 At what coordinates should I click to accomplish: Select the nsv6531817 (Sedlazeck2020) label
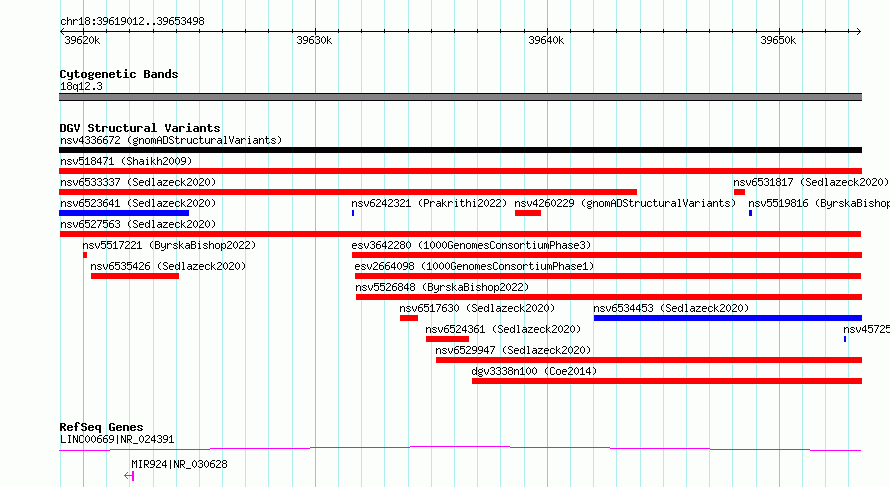tap(811, 182)
